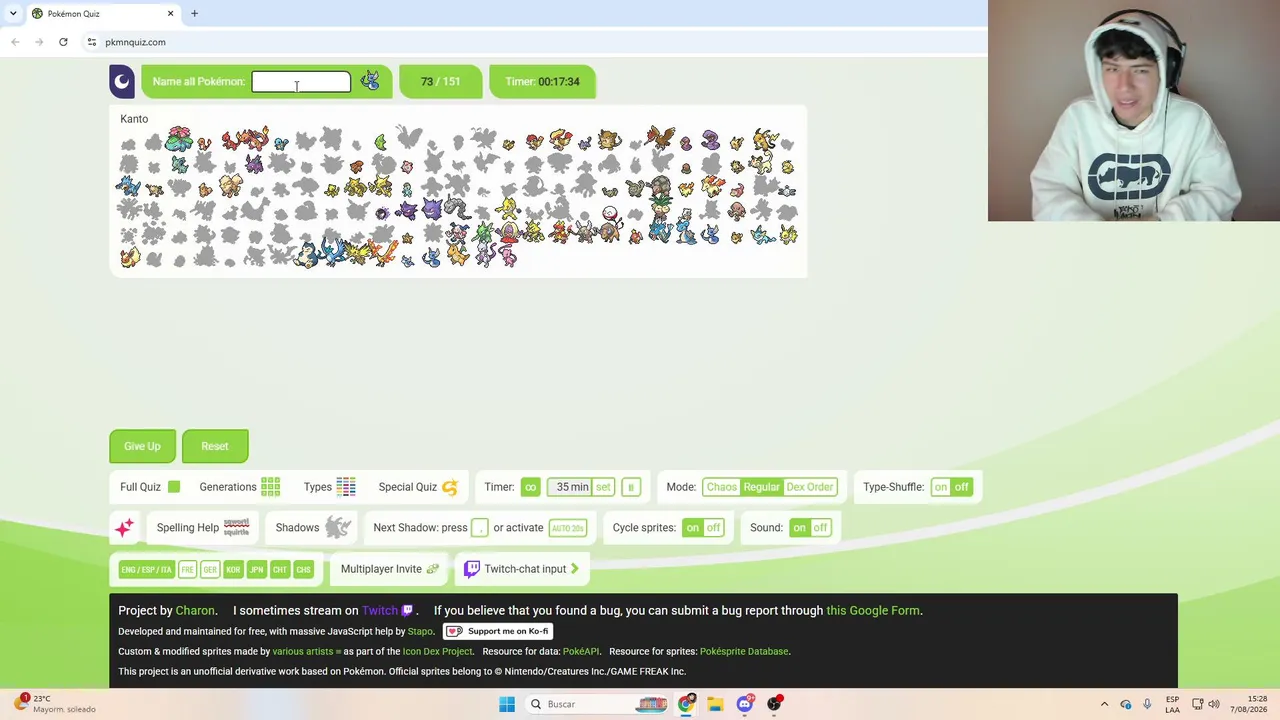Viewport: 1280px width, 720px height.
Task: Open the Icon Dex Project link
Action: pyautogui.click(x=437, y=652)
